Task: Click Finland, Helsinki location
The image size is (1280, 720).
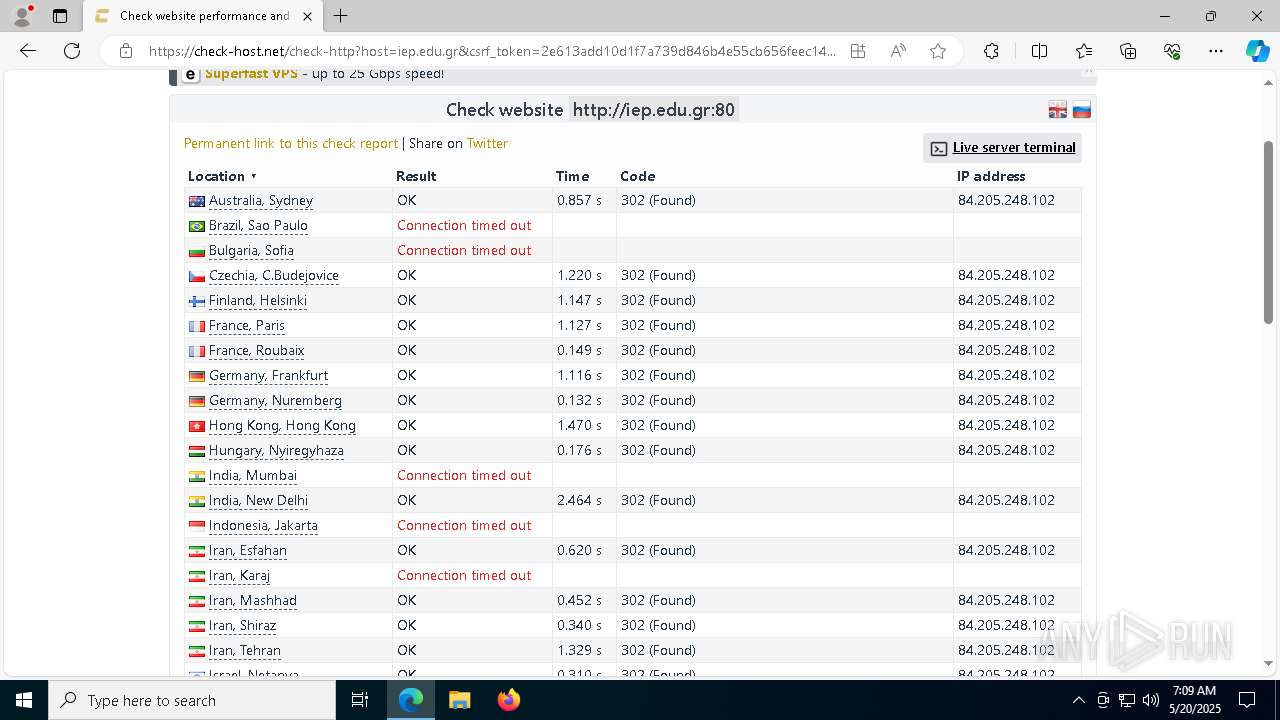Action: pyautogui.click(x=258, y=301)
